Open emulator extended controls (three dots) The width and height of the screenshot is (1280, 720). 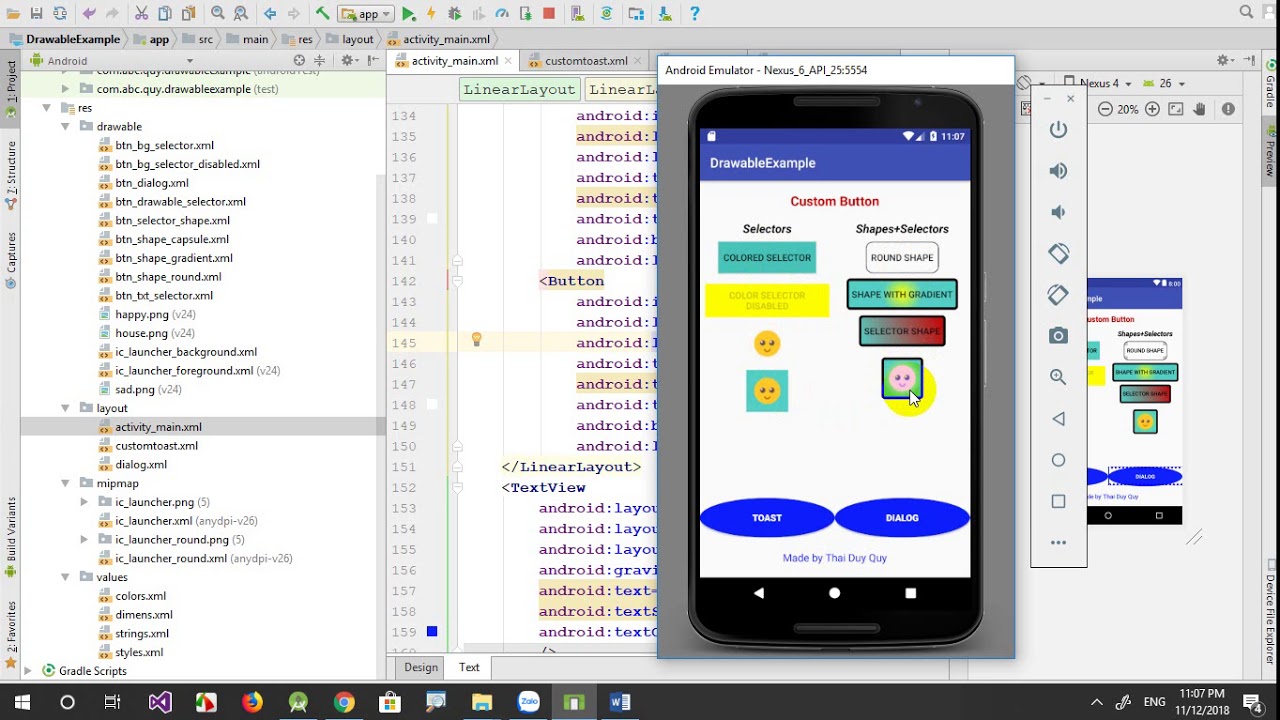pos(1058,542)
